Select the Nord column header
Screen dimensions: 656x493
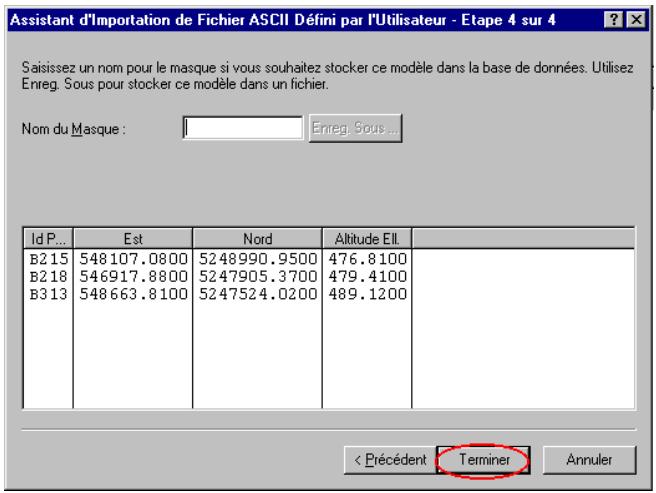257,239
